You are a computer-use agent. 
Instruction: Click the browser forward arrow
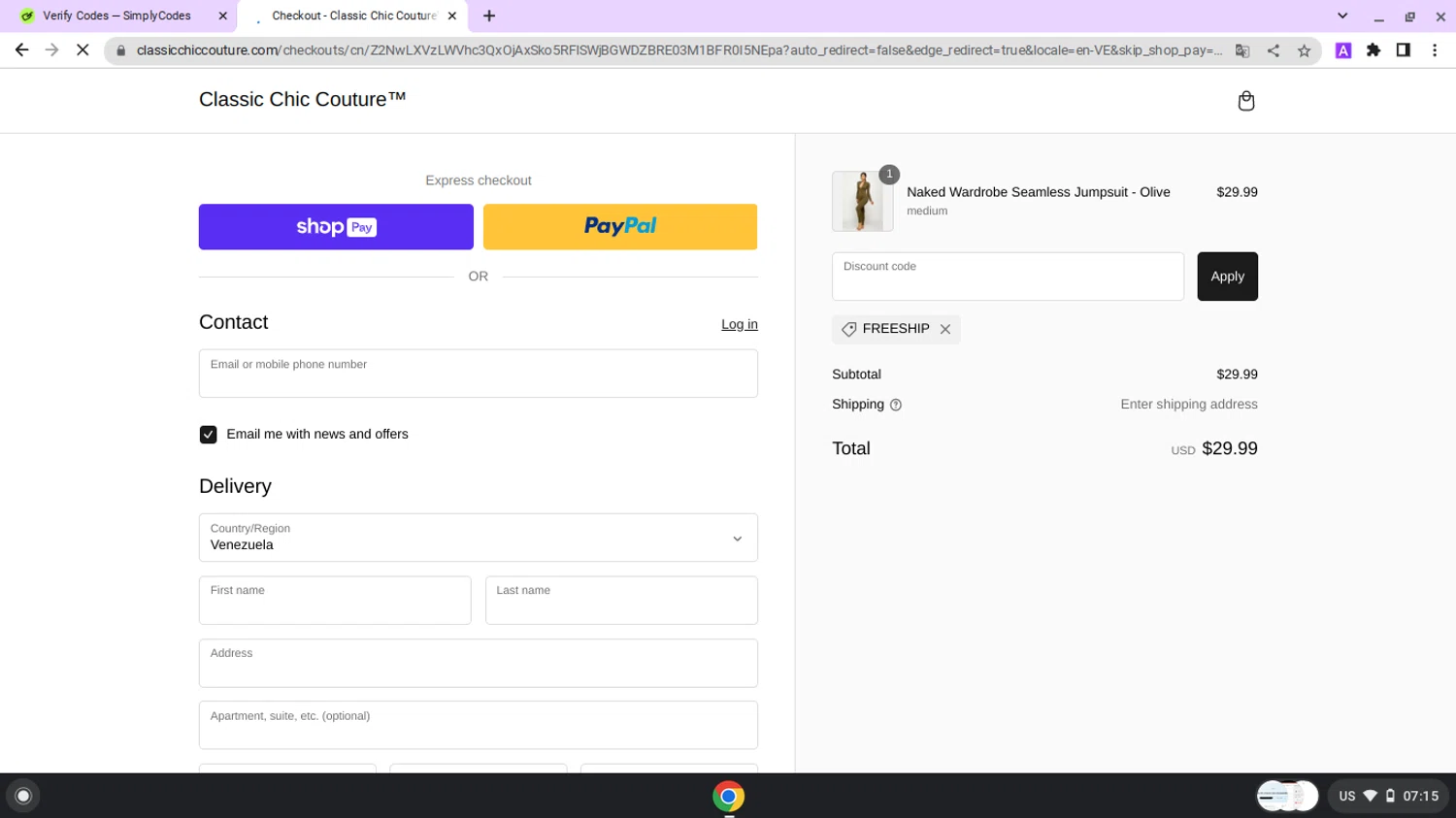pyautogui.click(x=51, y=50)
